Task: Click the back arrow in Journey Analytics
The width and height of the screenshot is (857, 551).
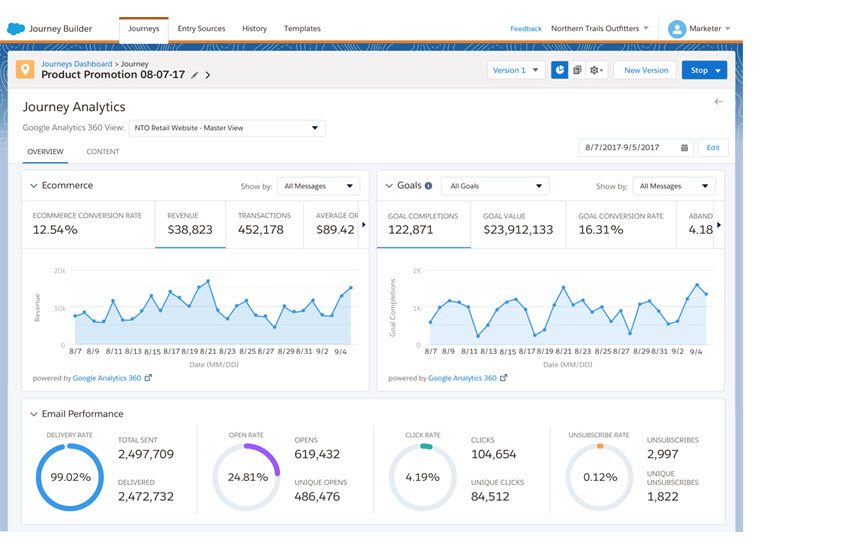Action: [718, 102]
